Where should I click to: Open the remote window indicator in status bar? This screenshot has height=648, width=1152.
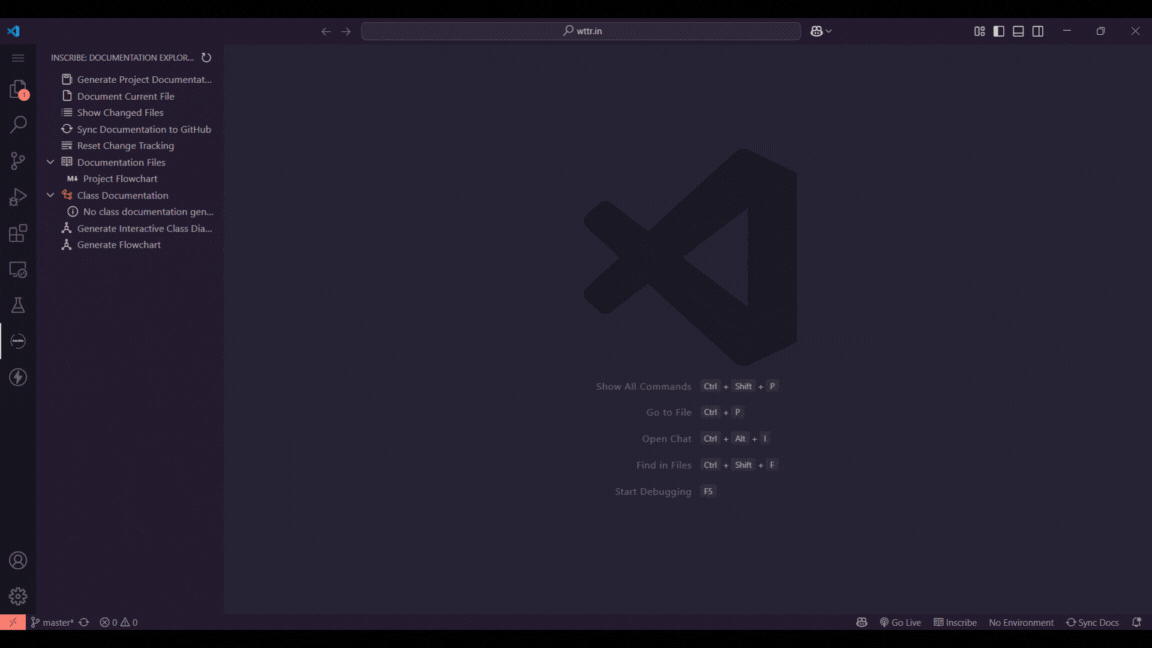(x=12, y=622)
